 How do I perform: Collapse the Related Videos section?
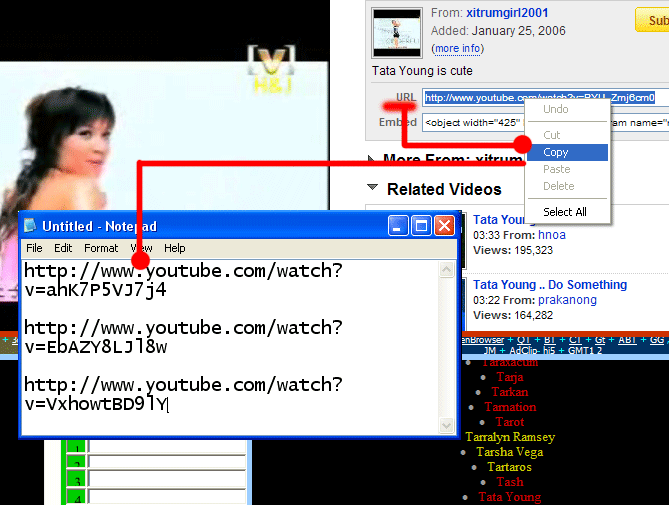coord(372,187)
